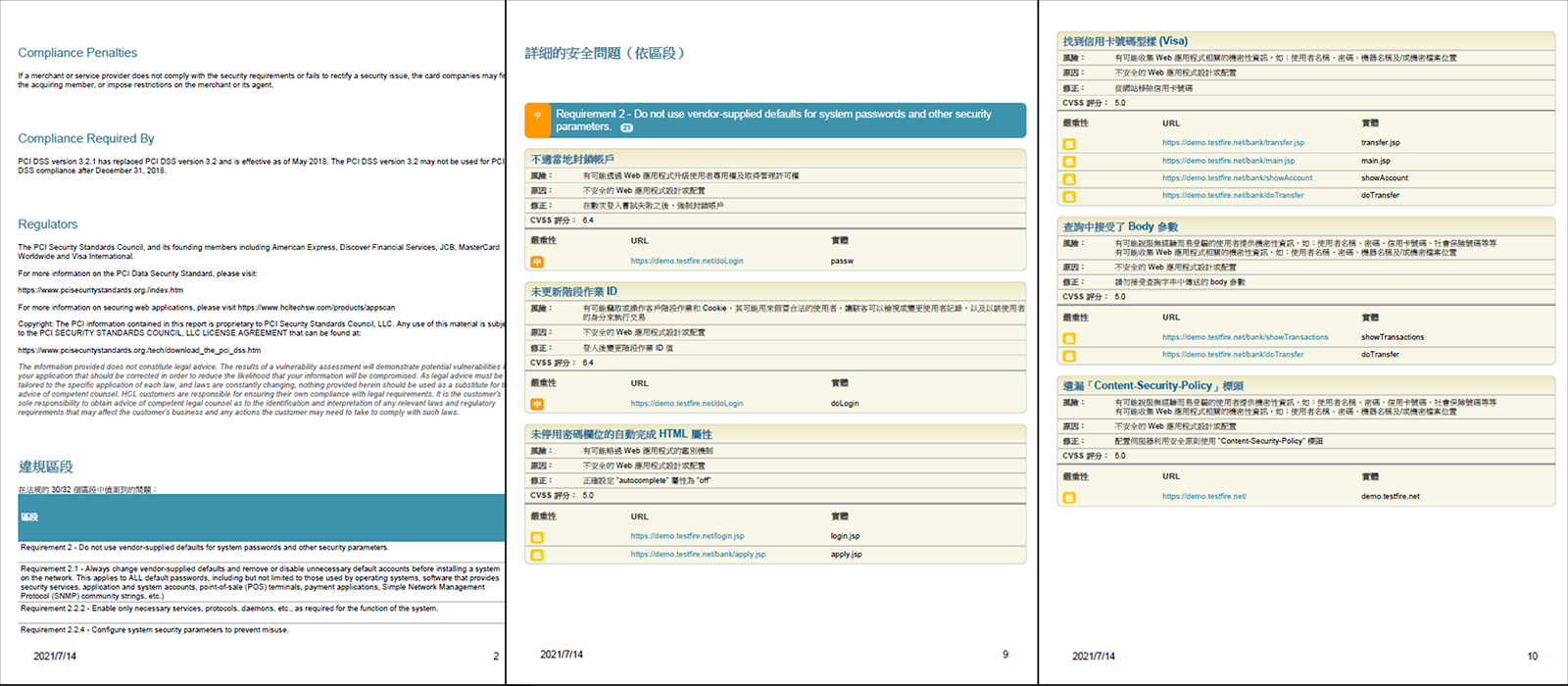Screen dimensions: 1568x686
Task: Click the Requirement 2.2.2 row in the sections table
Action: (x=262, y=609)
